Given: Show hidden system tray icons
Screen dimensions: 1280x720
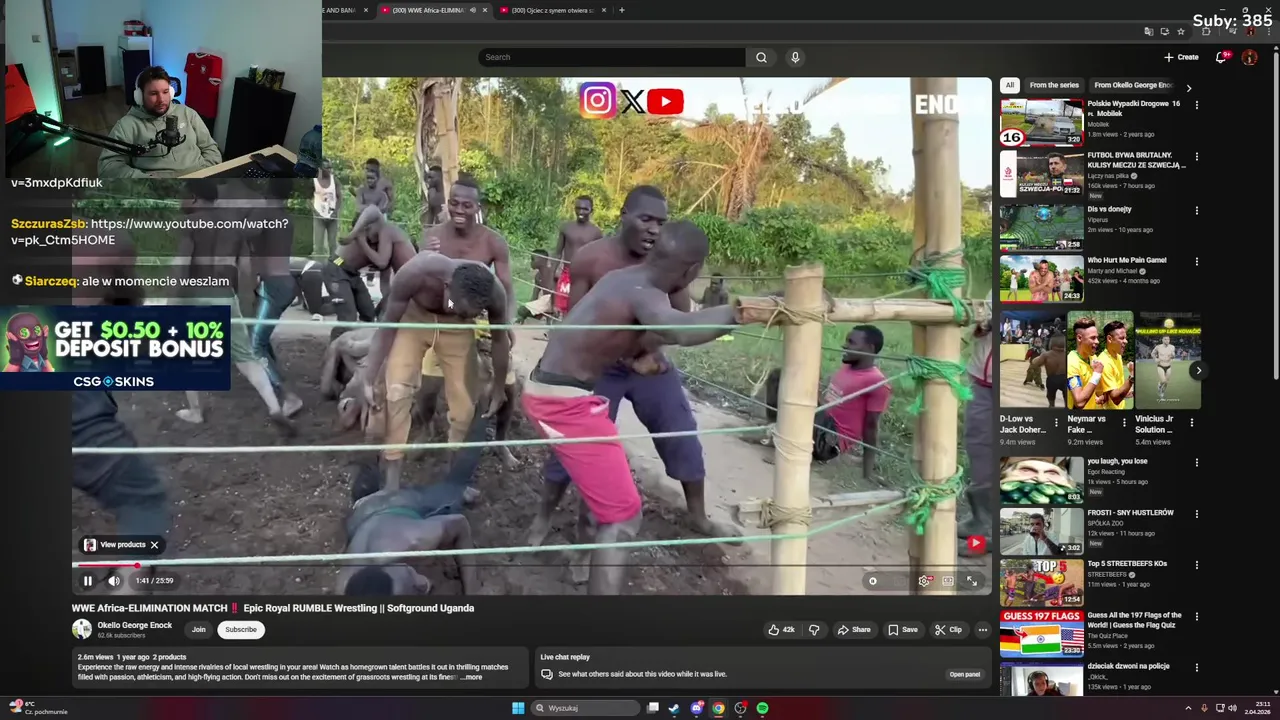Looking at the screenshot, I should pyautogui.click(x=1188, y=708).
